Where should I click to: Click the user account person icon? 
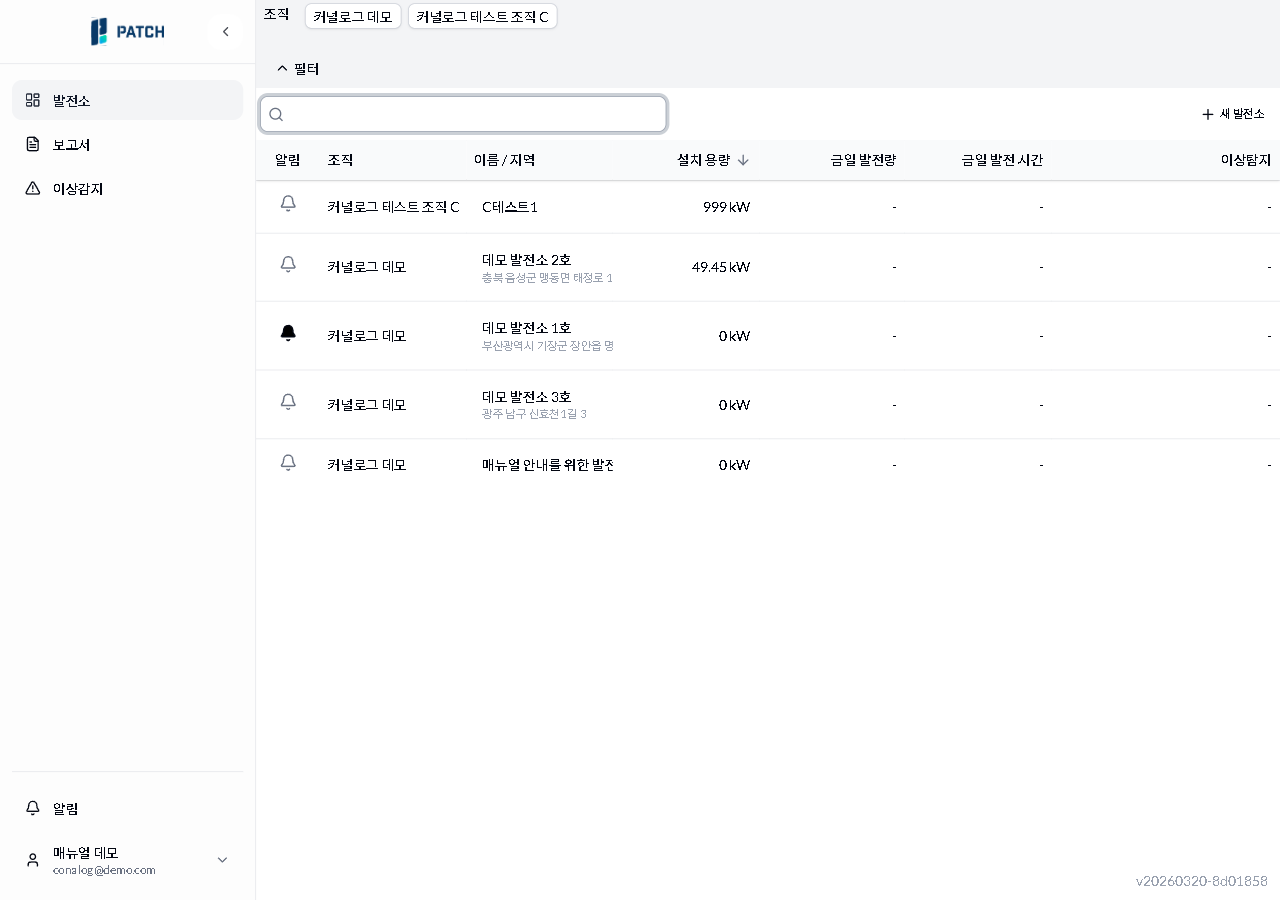pos(32,860)
